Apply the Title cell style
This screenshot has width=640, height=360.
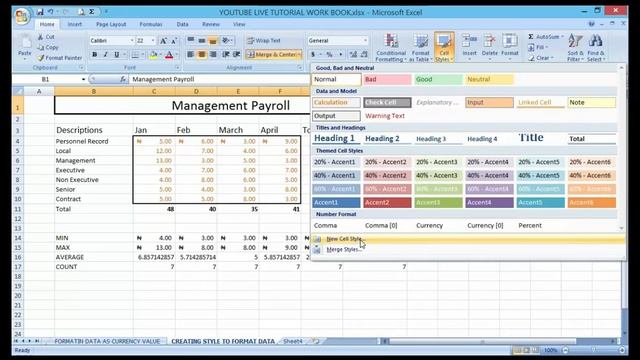point(540,138)
